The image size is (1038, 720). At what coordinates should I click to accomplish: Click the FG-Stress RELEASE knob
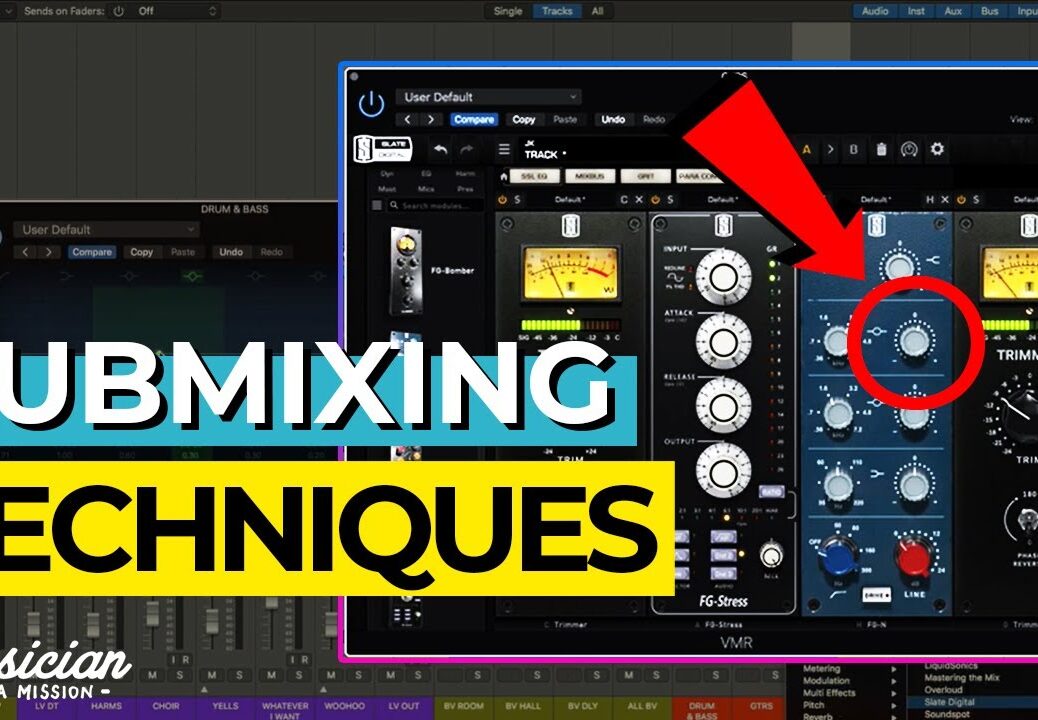coord(724,406)
